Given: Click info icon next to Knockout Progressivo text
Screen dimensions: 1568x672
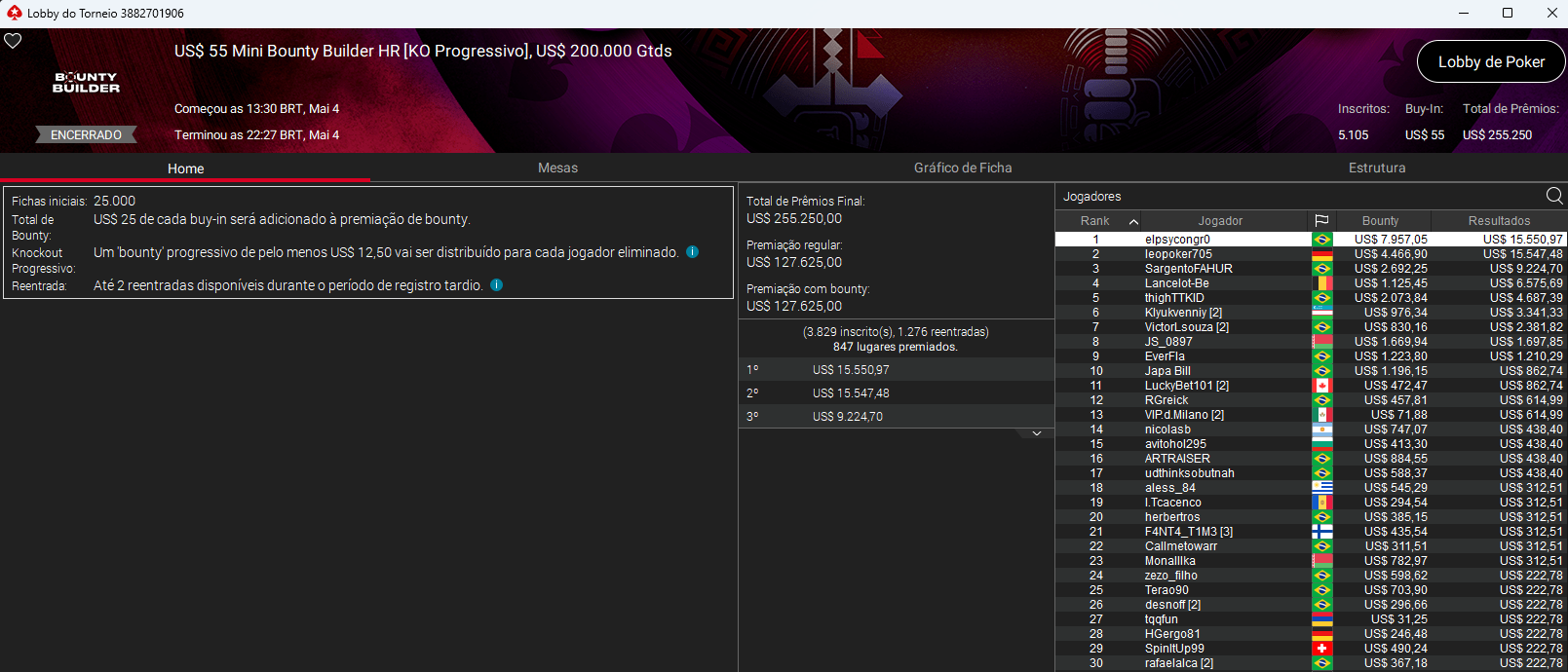Looking at the screenshot, I should tap(692, 252).
